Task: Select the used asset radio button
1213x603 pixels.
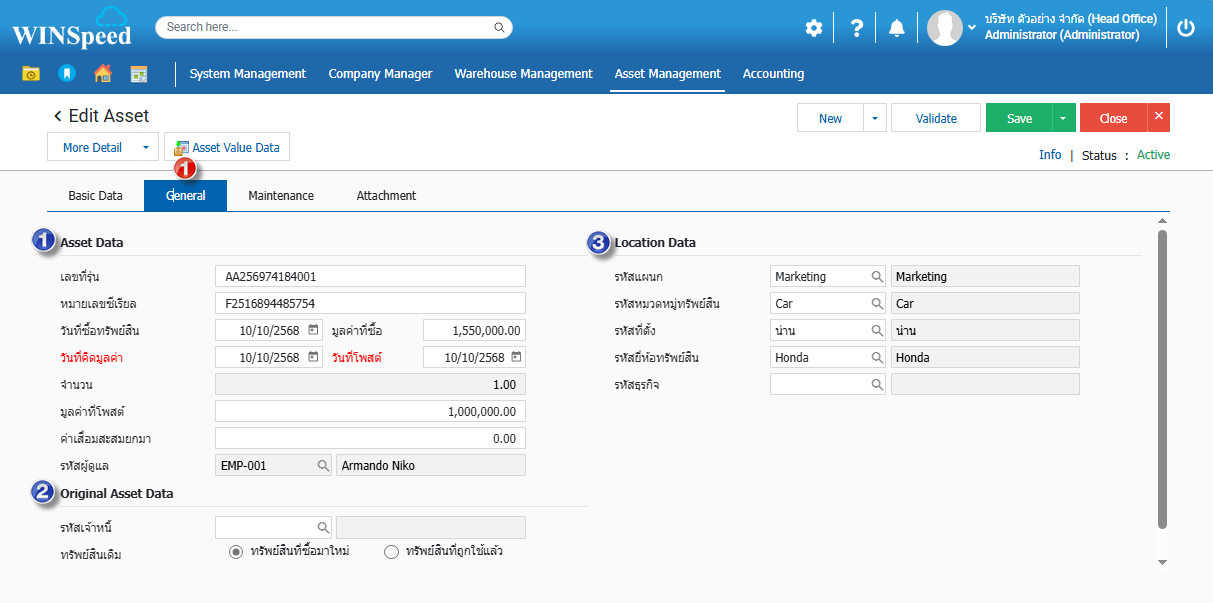Action: (392, 552)
